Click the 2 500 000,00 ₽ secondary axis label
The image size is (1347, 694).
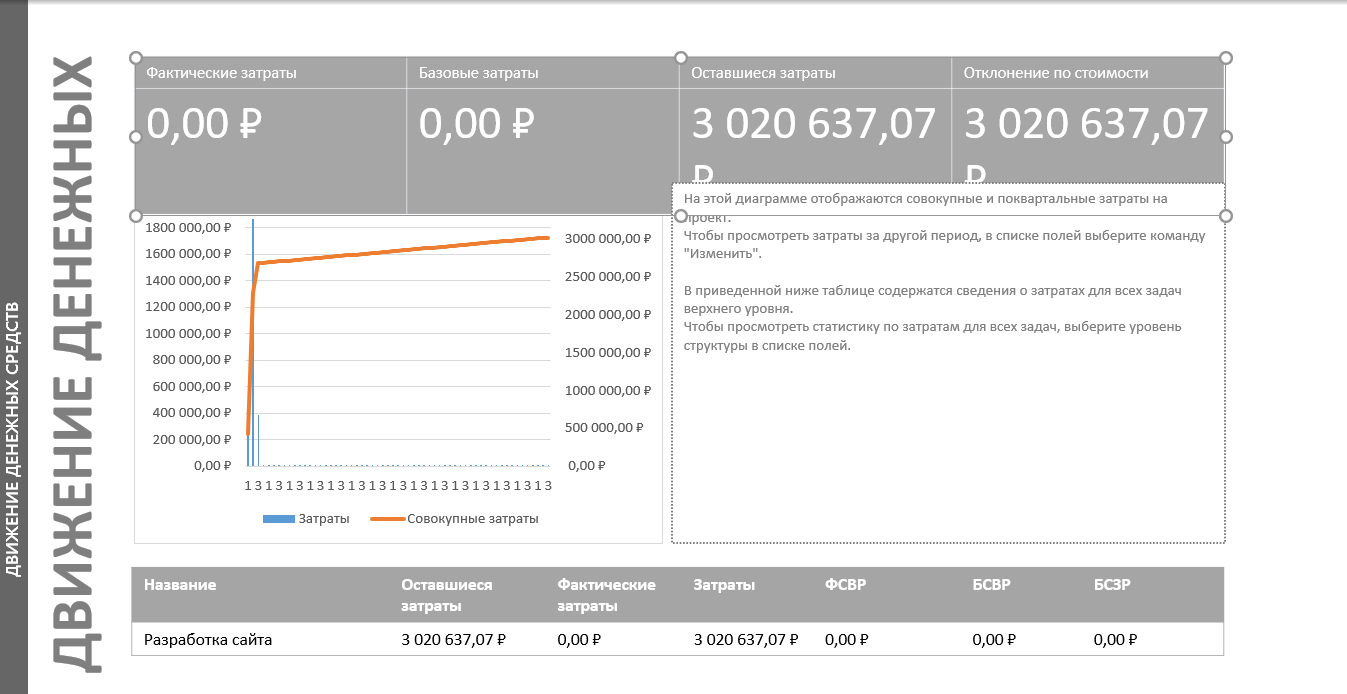pyautogui.click(x=608, y=276)
